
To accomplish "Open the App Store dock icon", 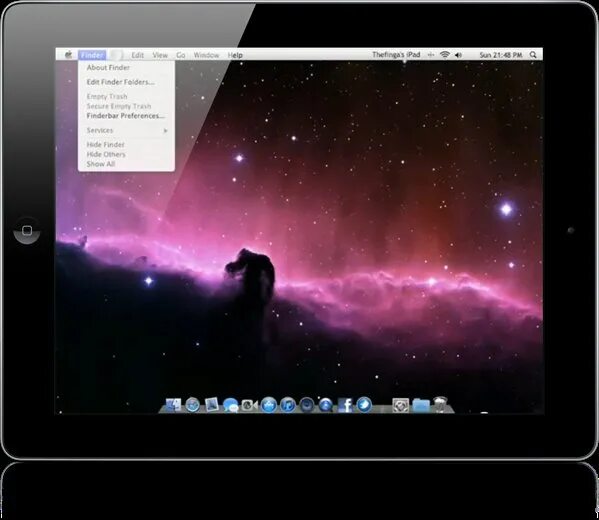I will 269,405.
